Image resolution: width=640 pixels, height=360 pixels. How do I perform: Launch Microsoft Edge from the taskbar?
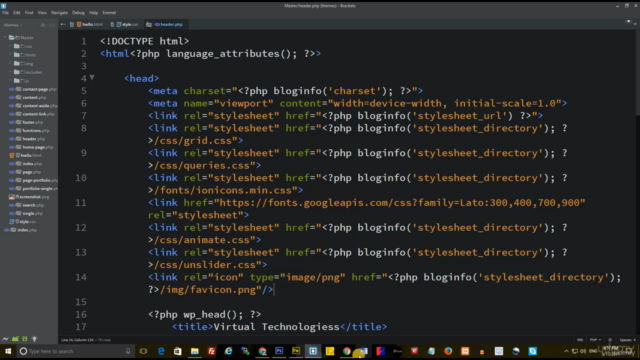pos(161,351)
